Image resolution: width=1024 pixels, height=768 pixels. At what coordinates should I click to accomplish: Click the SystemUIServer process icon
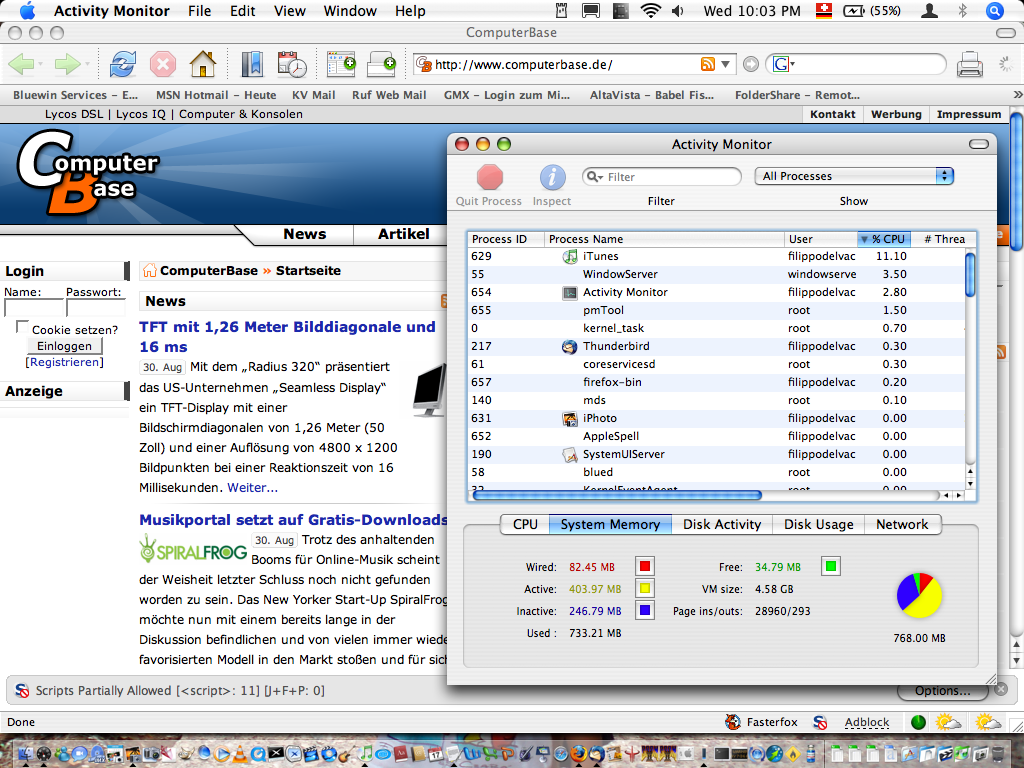[569, 454]
